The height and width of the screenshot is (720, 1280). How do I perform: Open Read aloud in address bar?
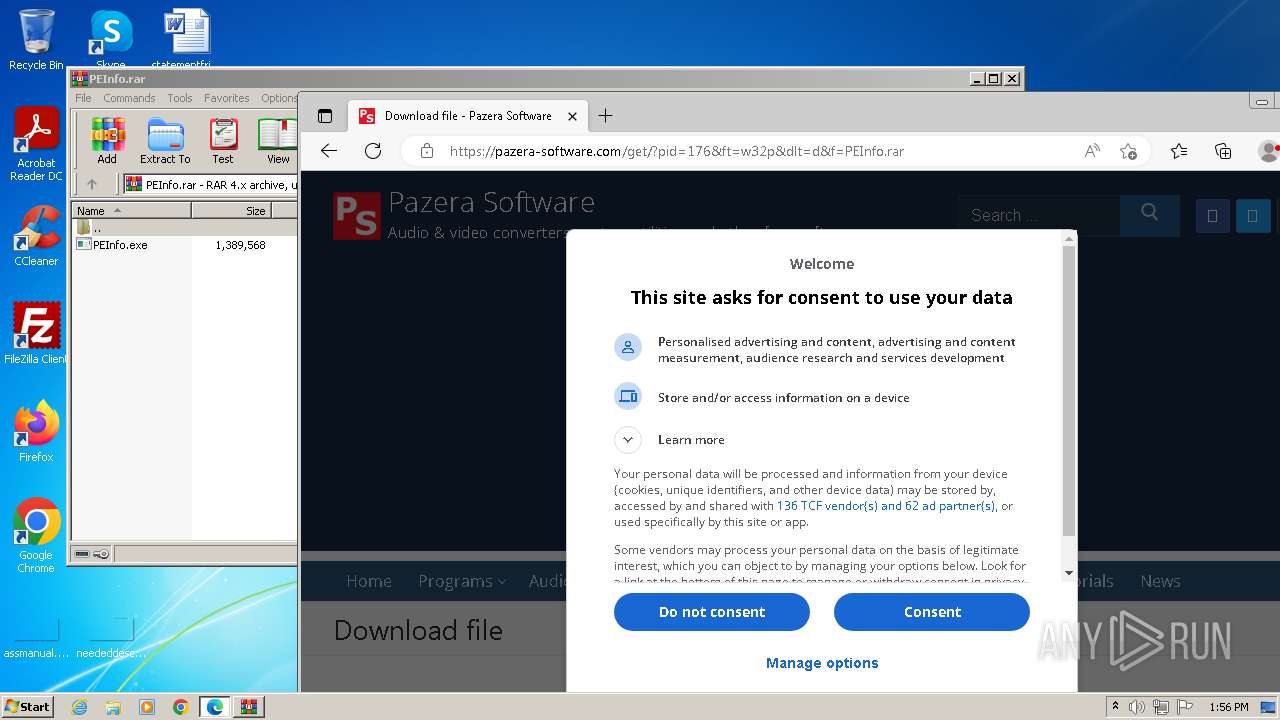coord(1092,151)
